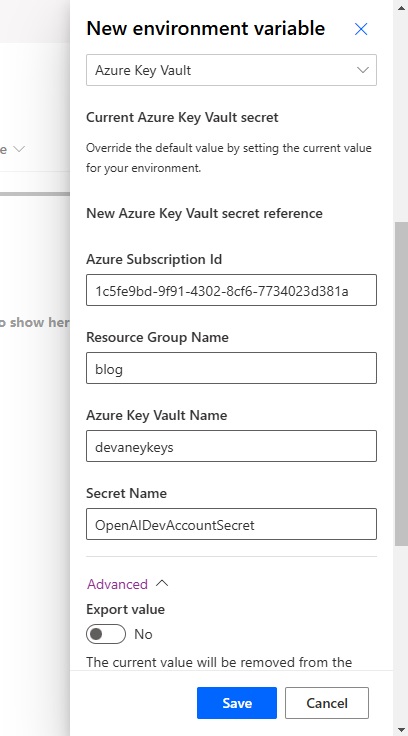Click the 'New Azure Key Vault secret reference' heading
408x736 pixels.
pos(204,213)
